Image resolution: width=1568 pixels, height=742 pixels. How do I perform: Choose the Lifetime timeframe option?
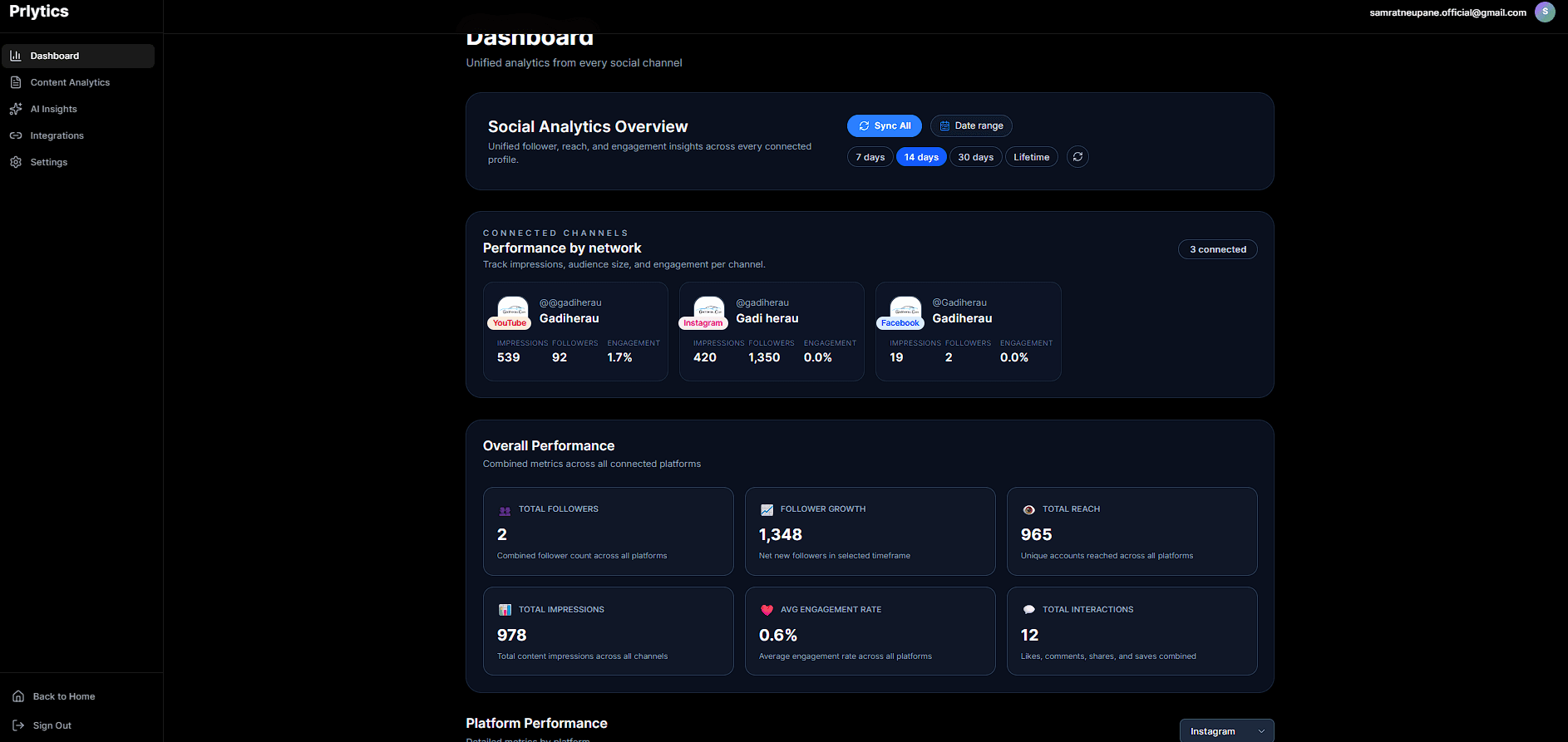pos(1031,157)
